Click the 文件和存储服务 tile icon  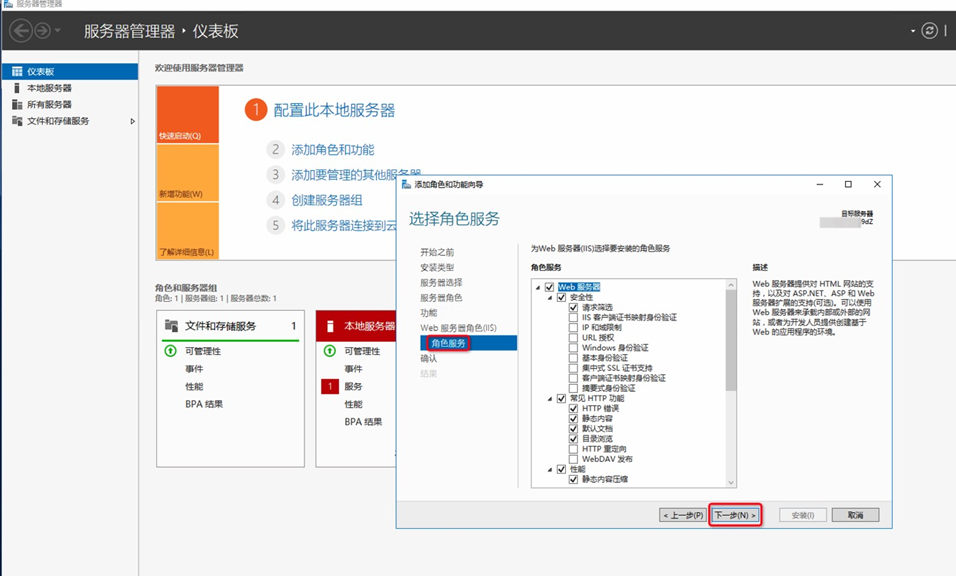[171, 326]
